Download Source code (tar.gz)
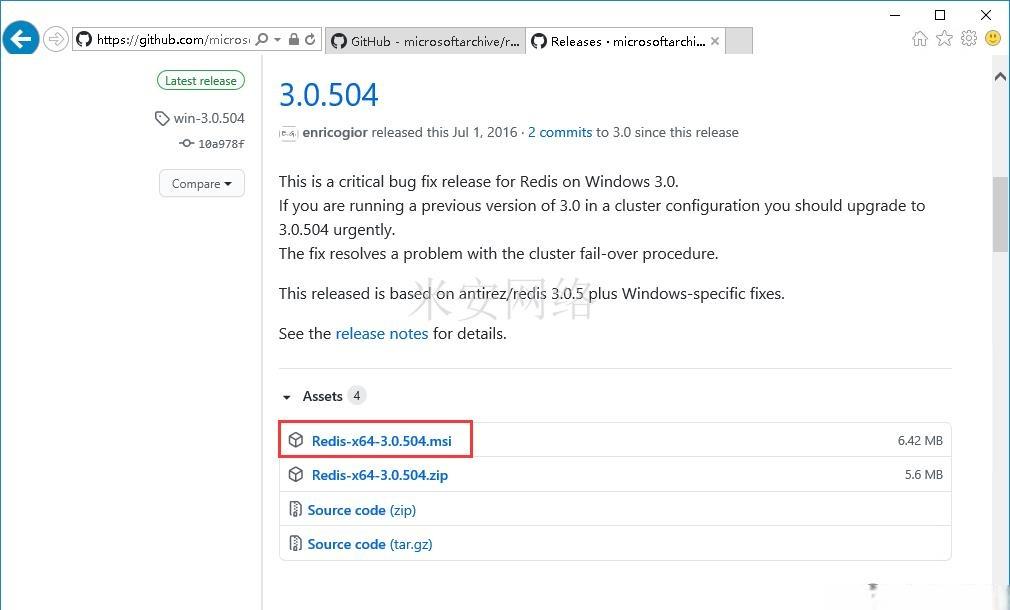This screenshot has width=1010, height=610. tap(370, 544)
